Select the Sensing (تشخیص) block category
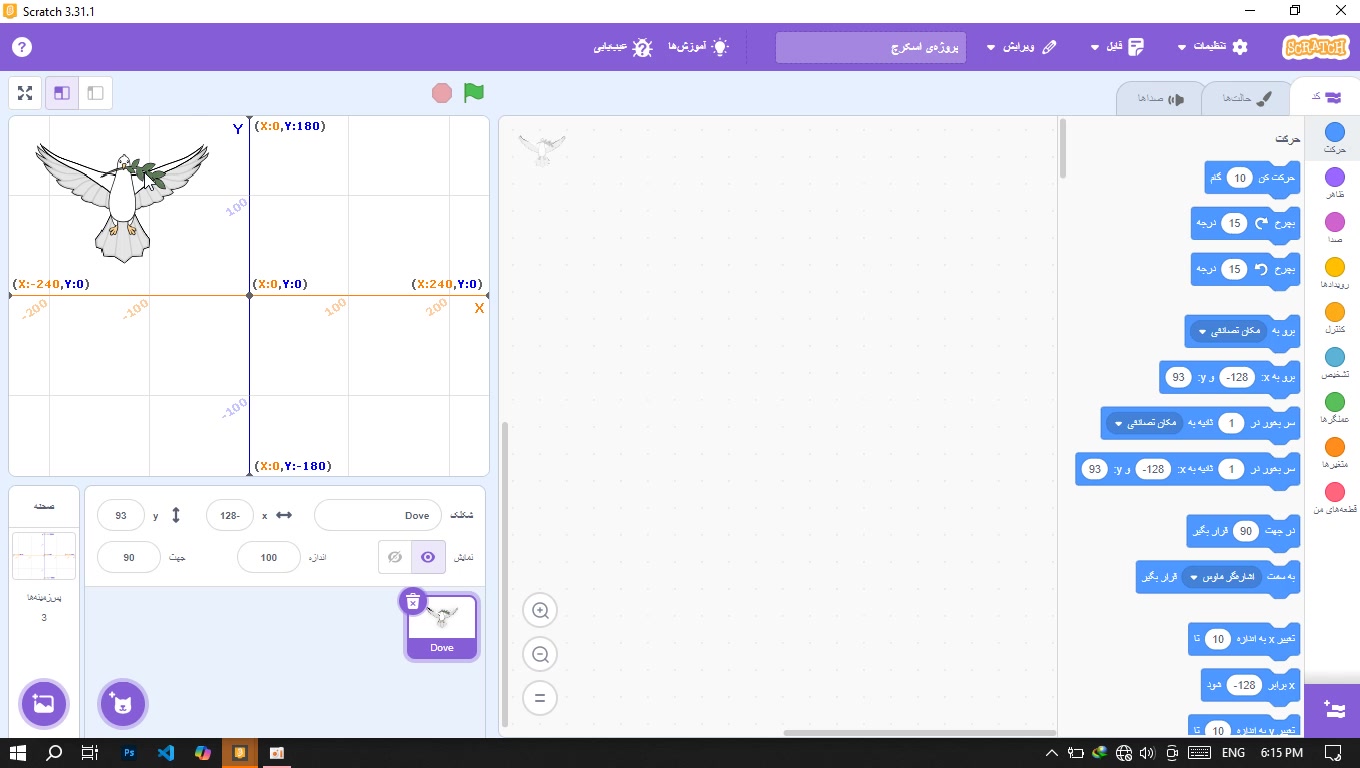The width and height of the screenshot is (1360, 768). [x=1334, y=364]
